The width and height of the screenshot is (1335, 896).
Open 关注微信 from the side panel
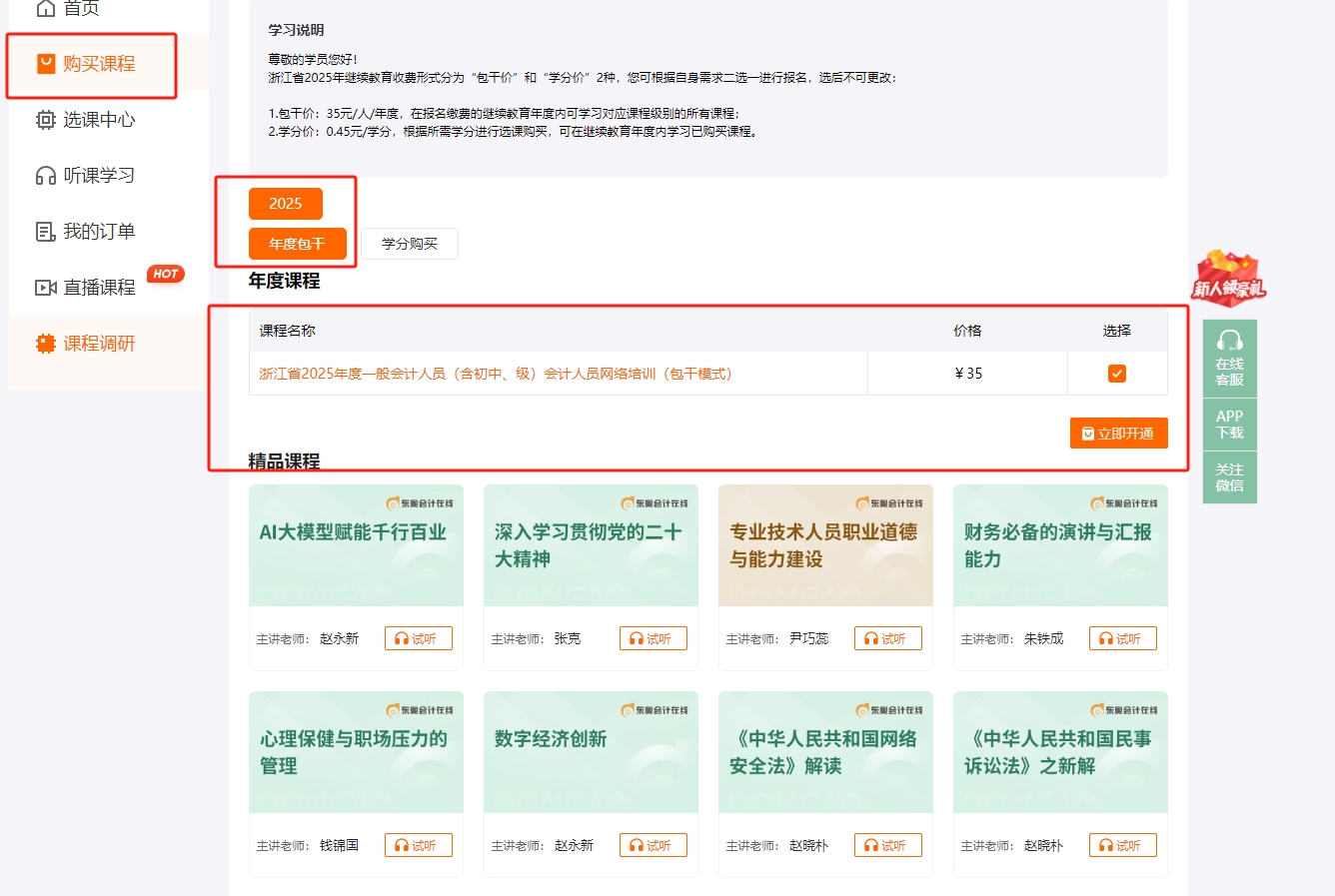pos(1229,476)
